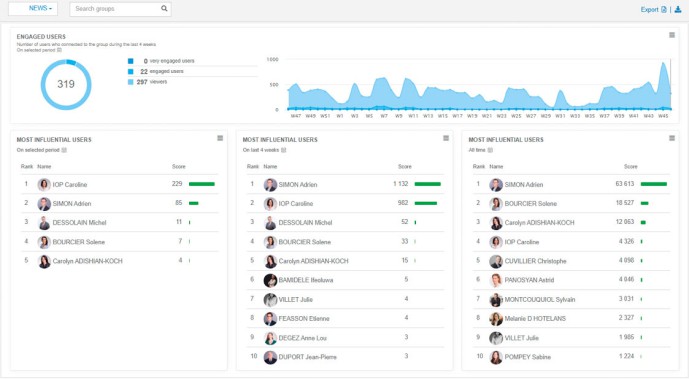Open the Engaged Users panel hamburger menu
The width and height of the screenshot is (689, 379).
coord(672,35)
